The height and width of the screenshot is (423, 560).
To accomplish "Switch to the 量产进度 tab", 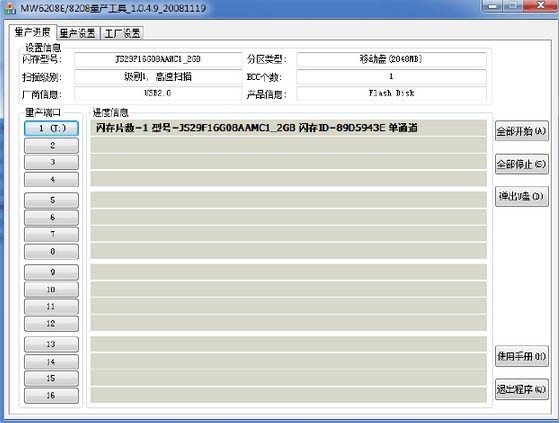I will click(32, 32).
